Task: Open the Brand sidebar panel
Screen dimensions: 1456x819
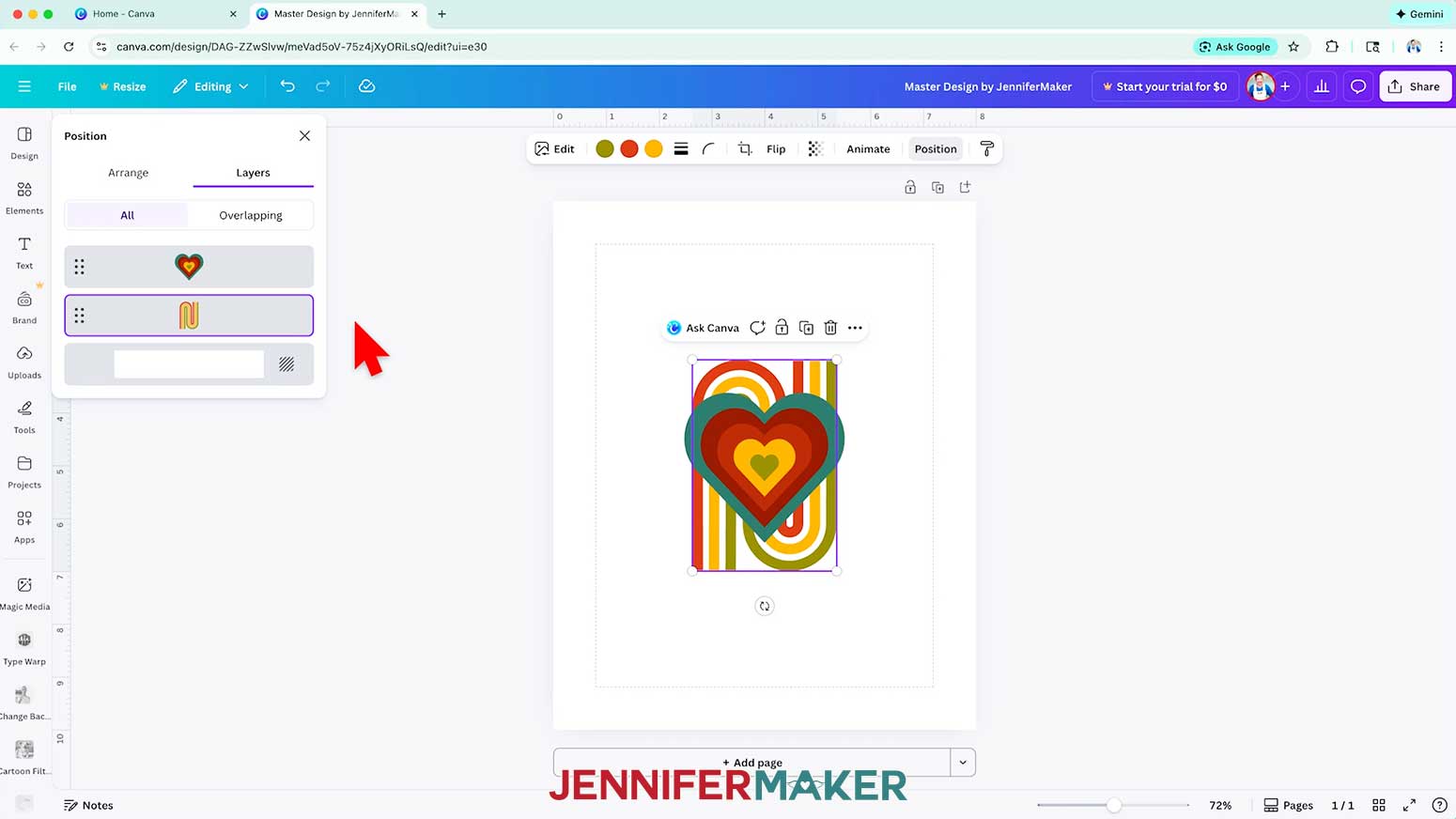Action: 24,307
